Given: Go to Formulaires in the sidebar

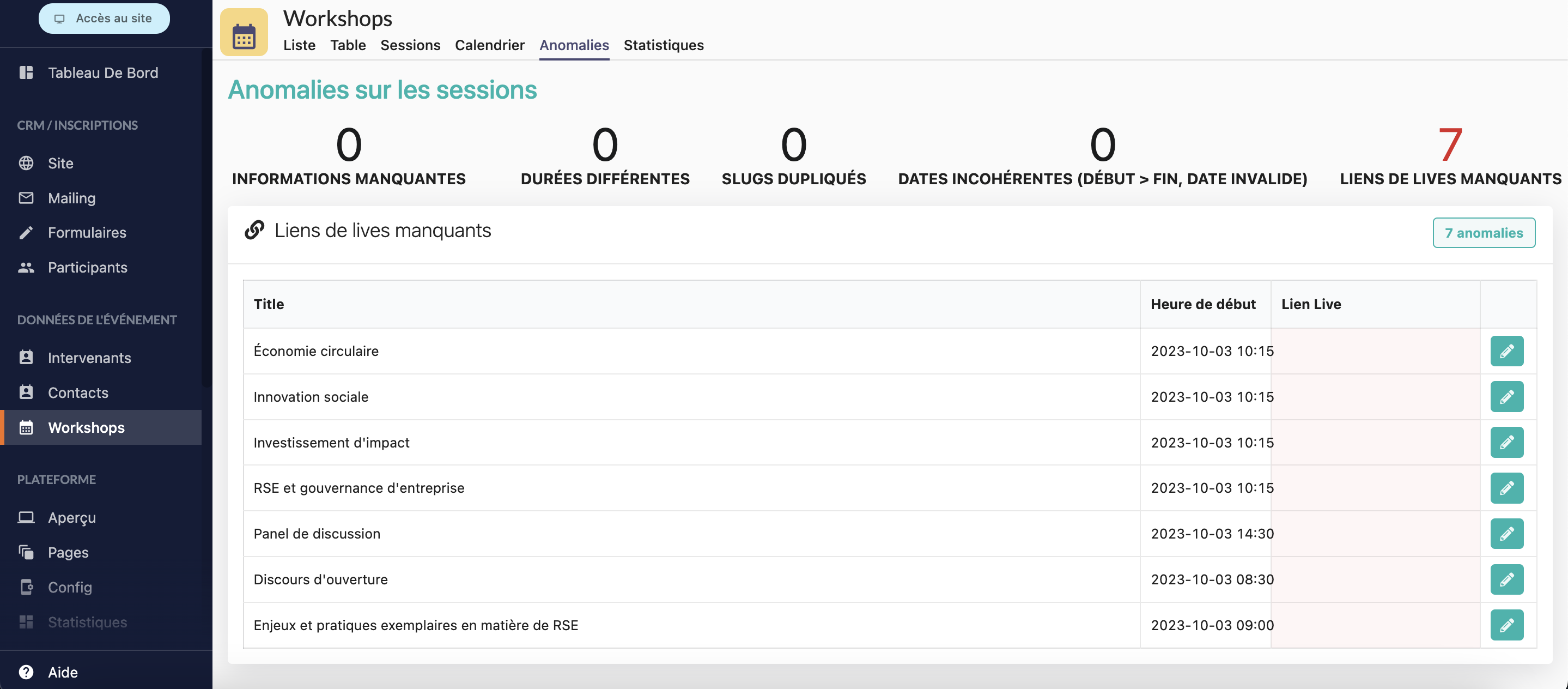Looking at the screenshot, I should 87,233.
